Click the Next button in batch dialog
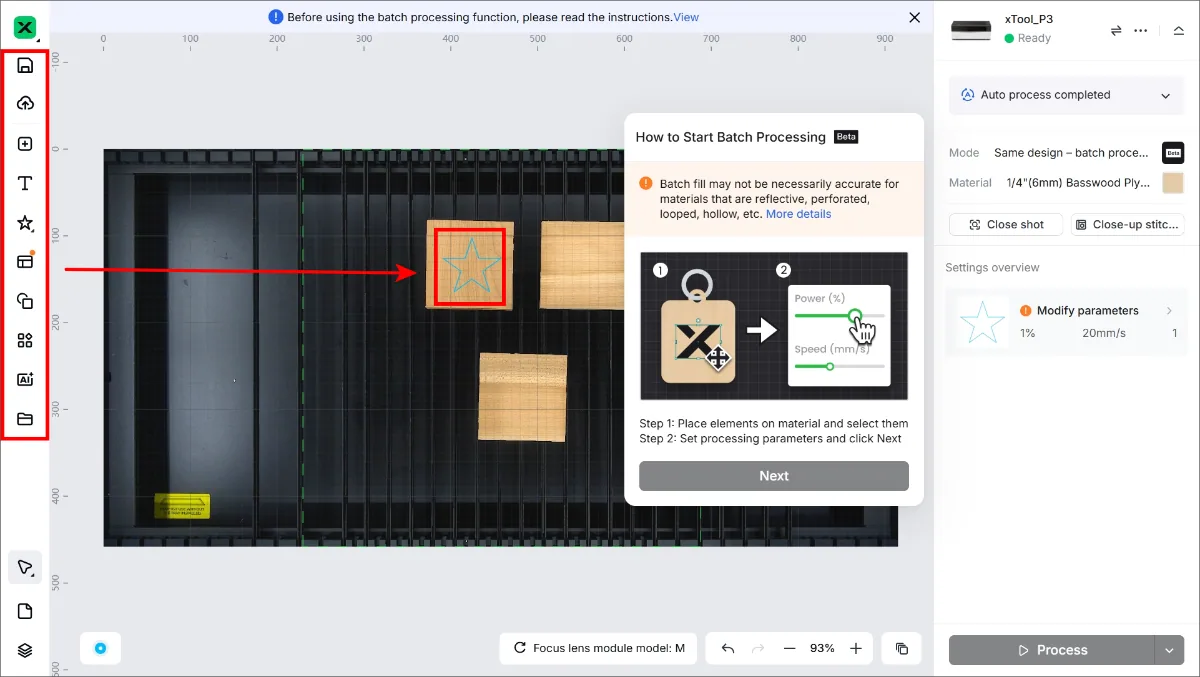This screenshot has width=1200, height=677. point(774,476)
